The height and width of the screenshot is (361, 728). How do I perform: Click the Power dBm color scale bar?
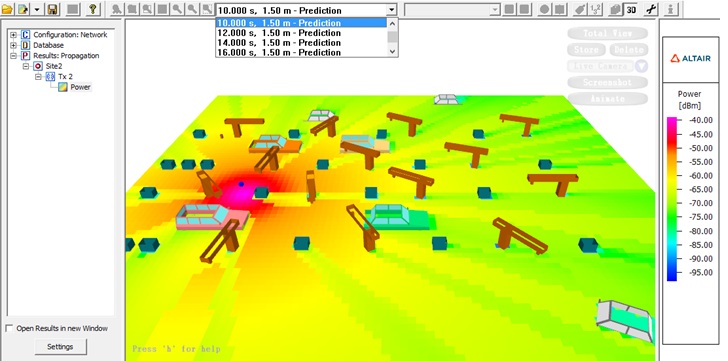(x=672, y=199)
